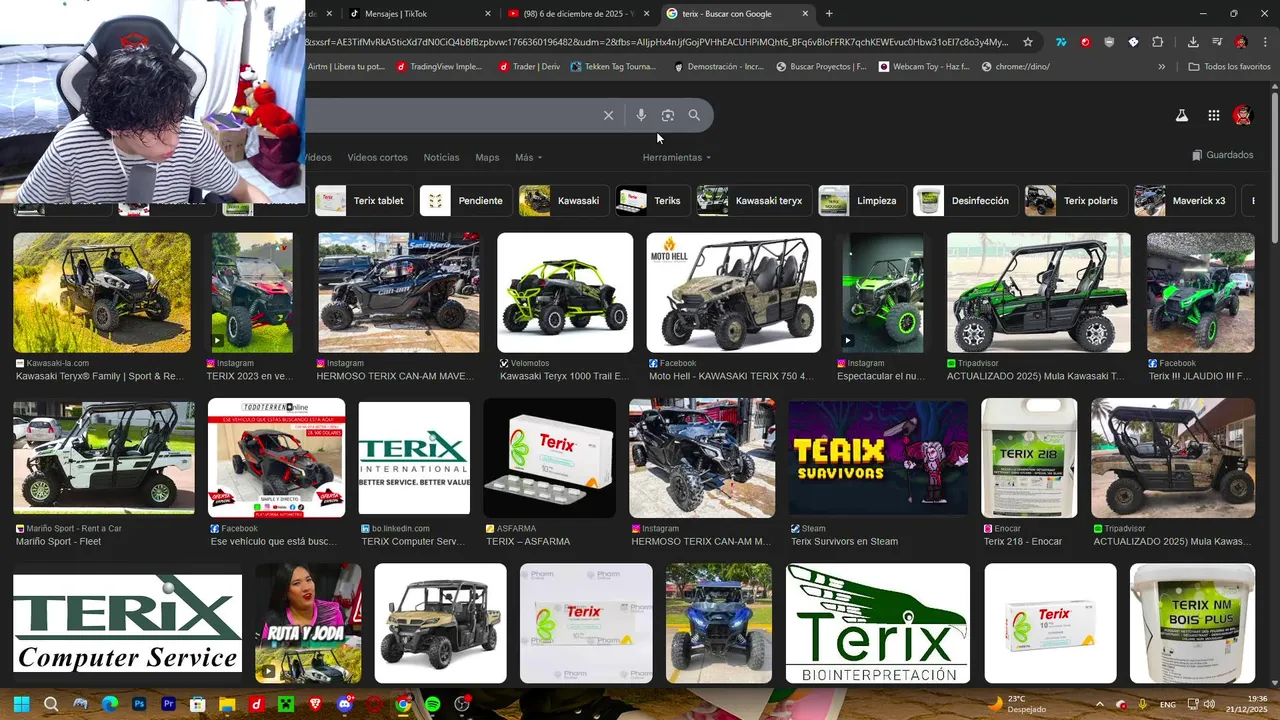1280x720 pixels.
Task: Filter images by Teriks chip
Action: (x=652, y=201)
